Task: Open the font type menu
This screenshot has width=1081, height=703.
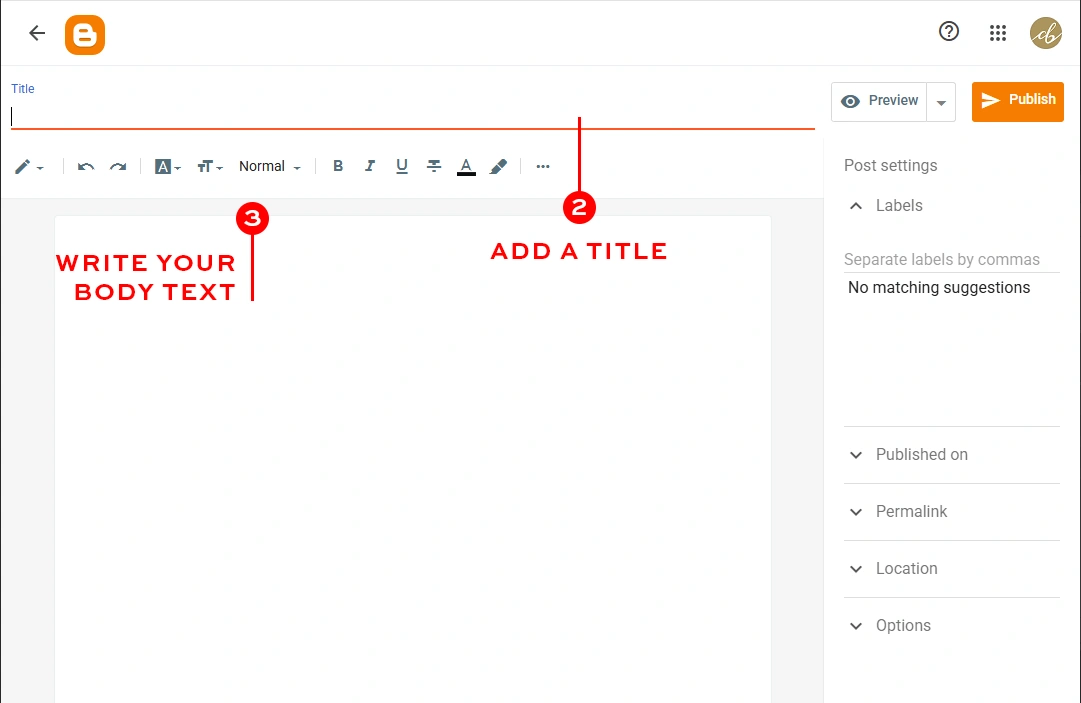Action: point(168,167)
